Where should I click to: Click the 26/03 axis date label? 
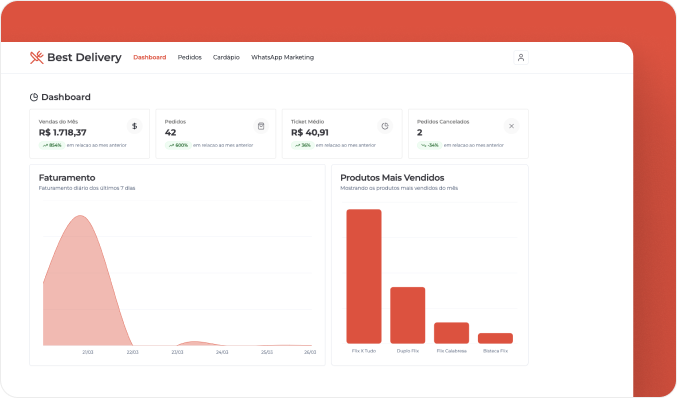click(310, 352)
